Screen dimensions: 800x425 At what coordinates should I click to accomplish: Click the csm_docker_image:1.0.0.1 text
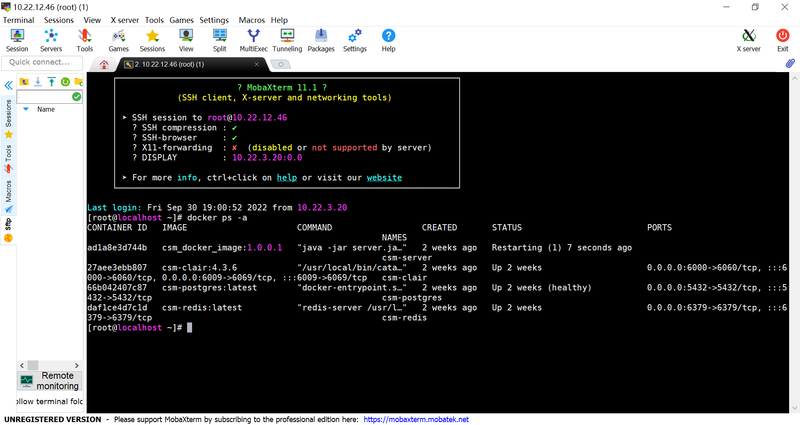click(x=222, y=247)
